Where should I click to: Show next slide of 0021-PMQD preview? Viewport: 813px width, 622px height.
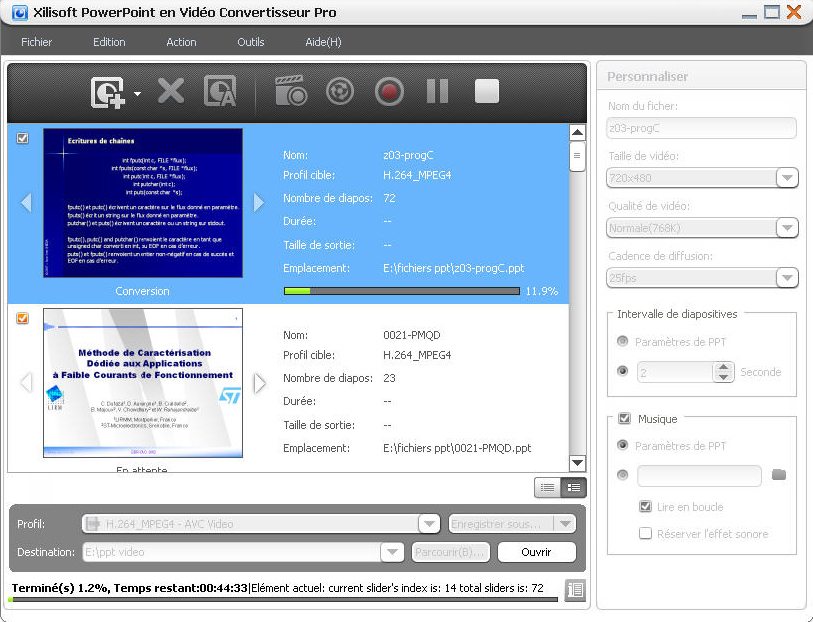(x=259, y=383)
